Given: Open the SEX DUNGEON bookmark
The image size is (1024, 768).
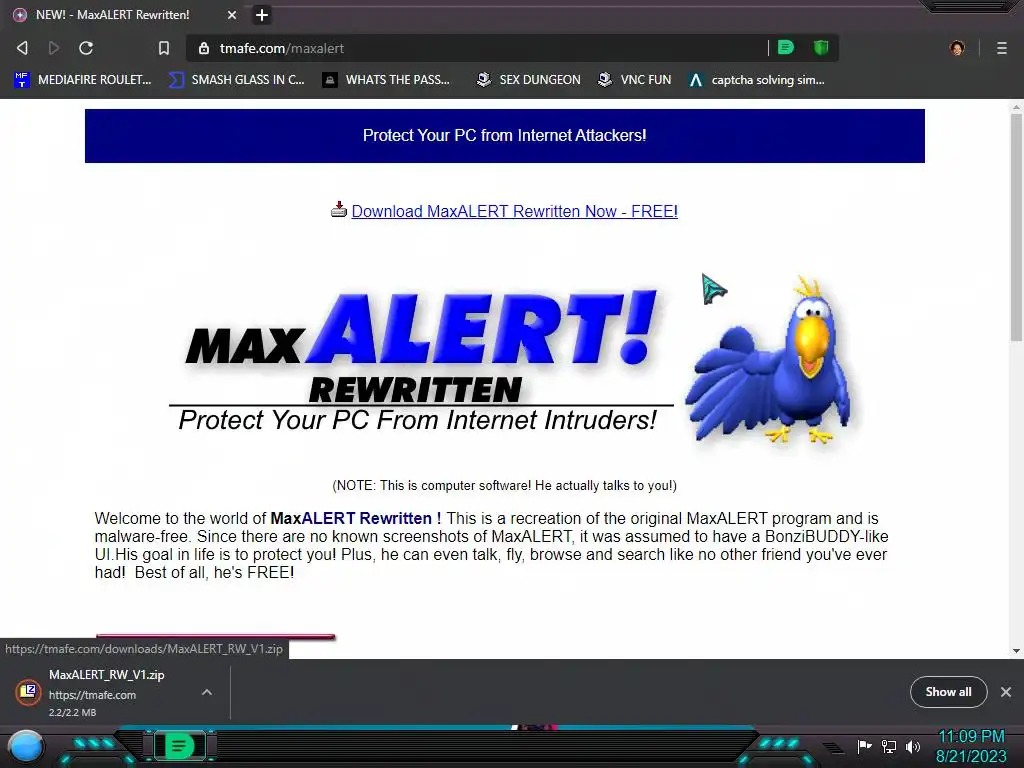Looking at the screenshot, I should click(528, 80).
